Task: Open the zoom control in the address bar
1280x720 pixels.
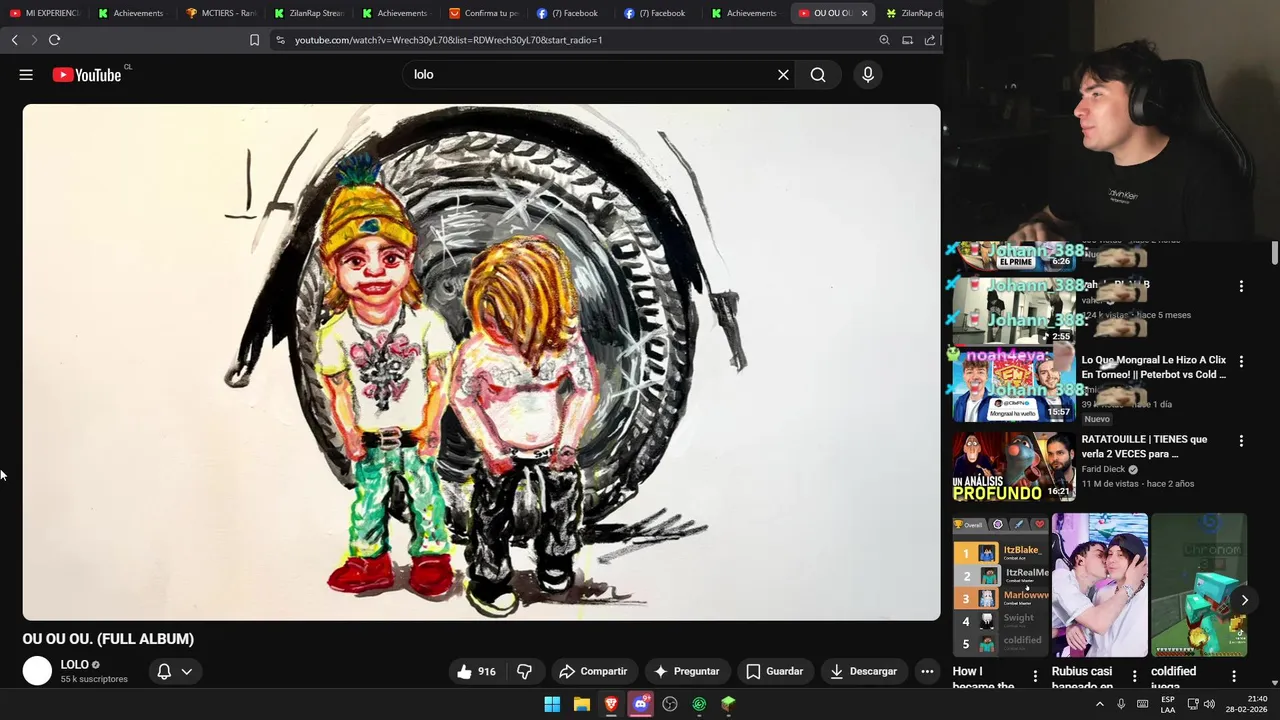Action: tap(884, 40)
